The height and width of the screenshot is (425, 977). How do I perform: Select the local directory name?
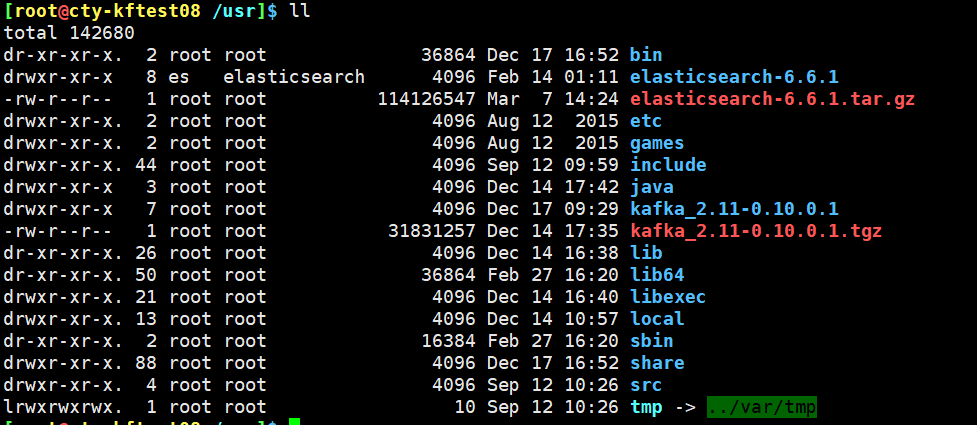click(x=657, y=319)
